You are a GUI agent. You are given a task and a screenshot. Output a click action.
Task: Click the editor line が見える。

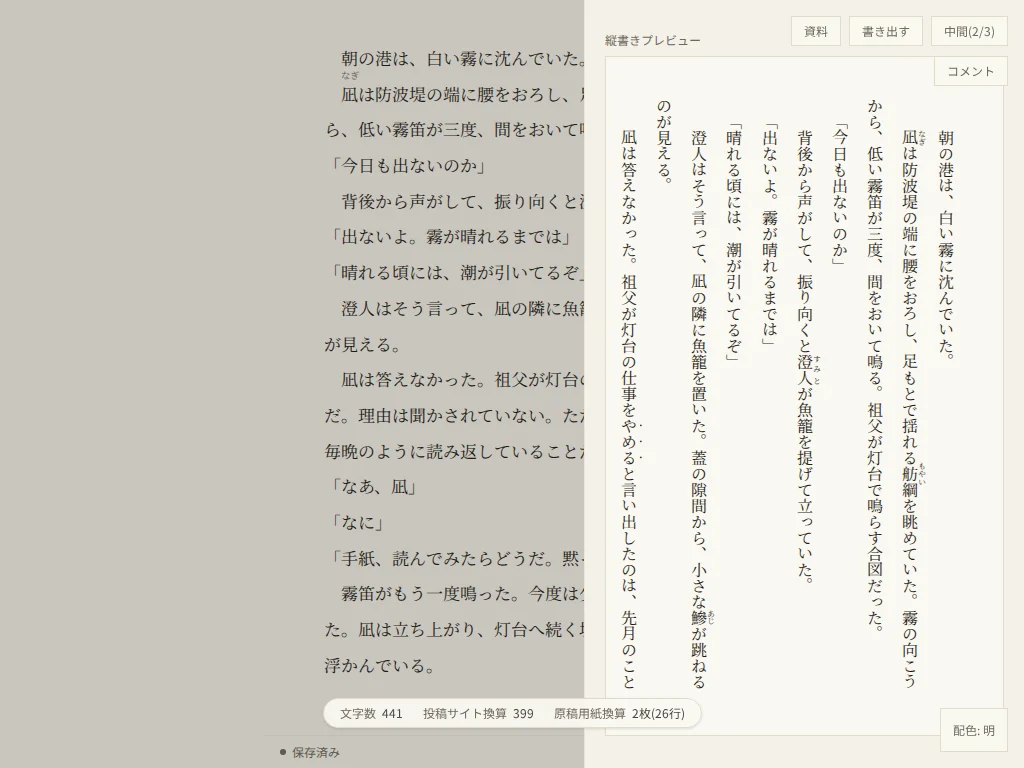pyautogui.click(x=364, y=344)
